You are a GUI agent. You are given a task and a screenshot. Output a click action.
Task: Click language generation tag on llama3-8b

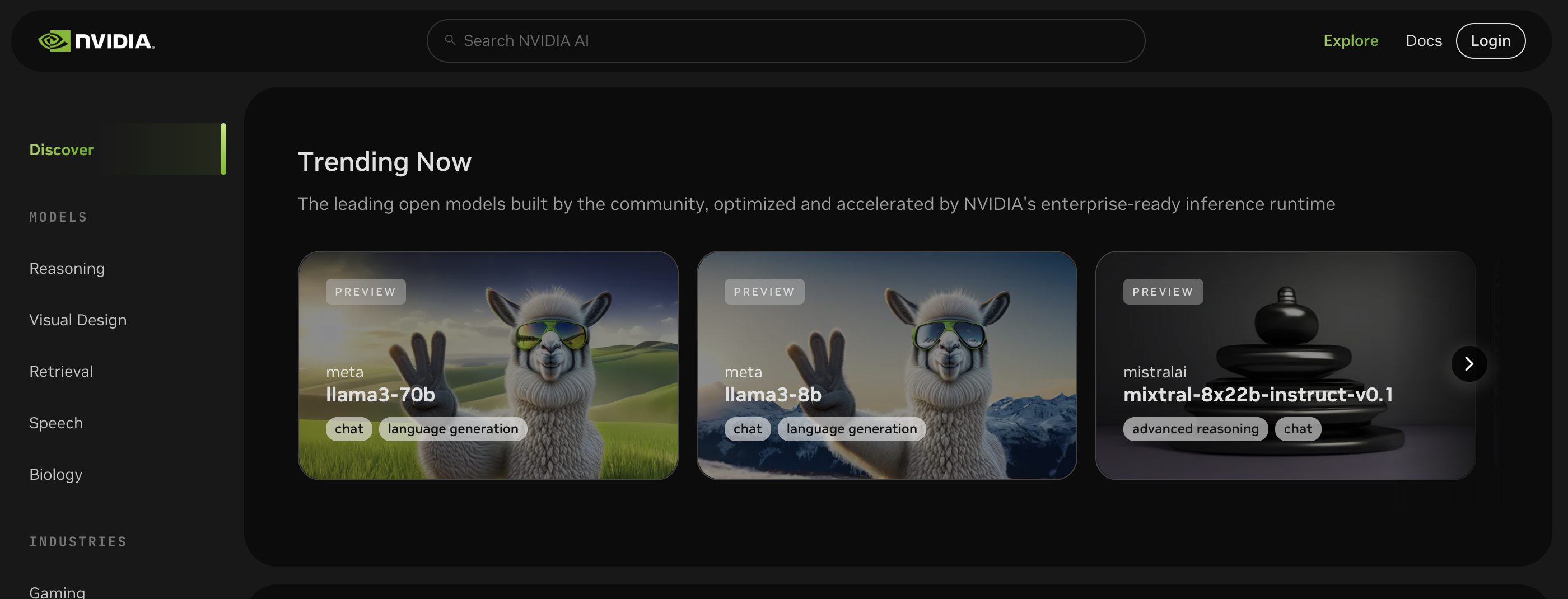point(852,429)
